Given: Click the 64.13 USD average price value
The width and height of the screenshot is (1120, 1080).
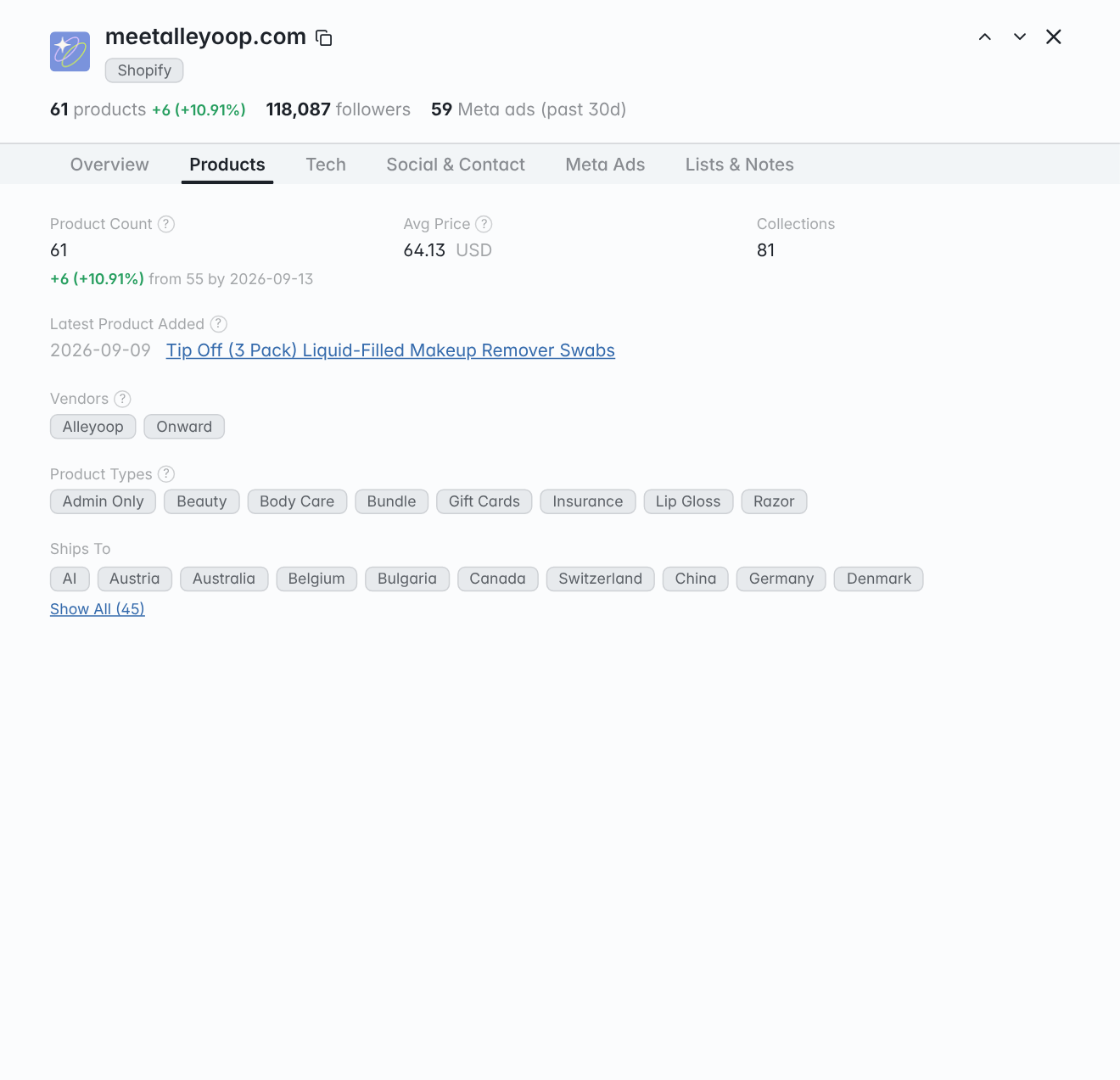Looking at the screenshot, I should point(448,250).
